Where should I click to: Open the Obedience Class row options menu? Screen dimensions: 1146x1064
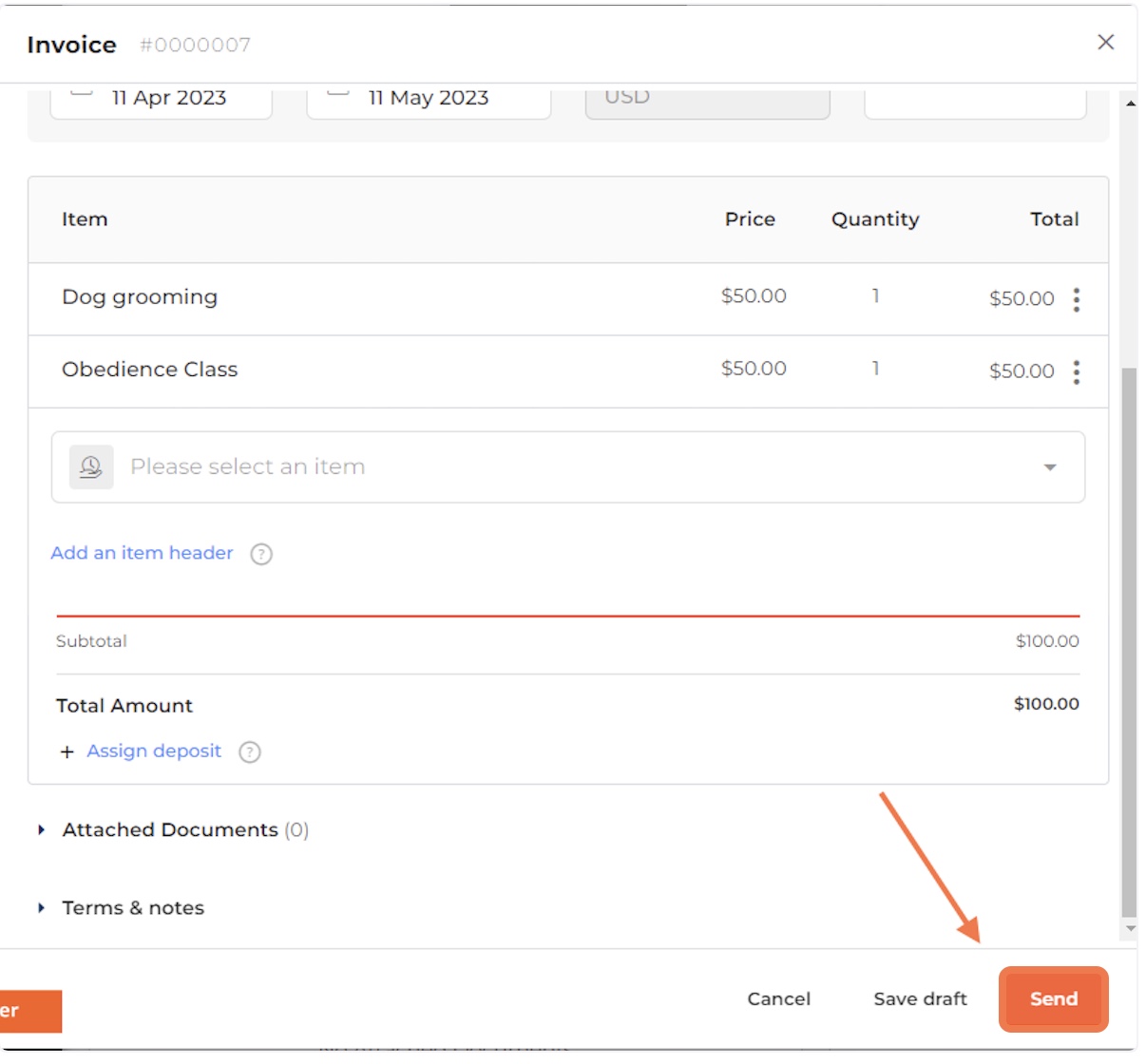pos(1076,371)
